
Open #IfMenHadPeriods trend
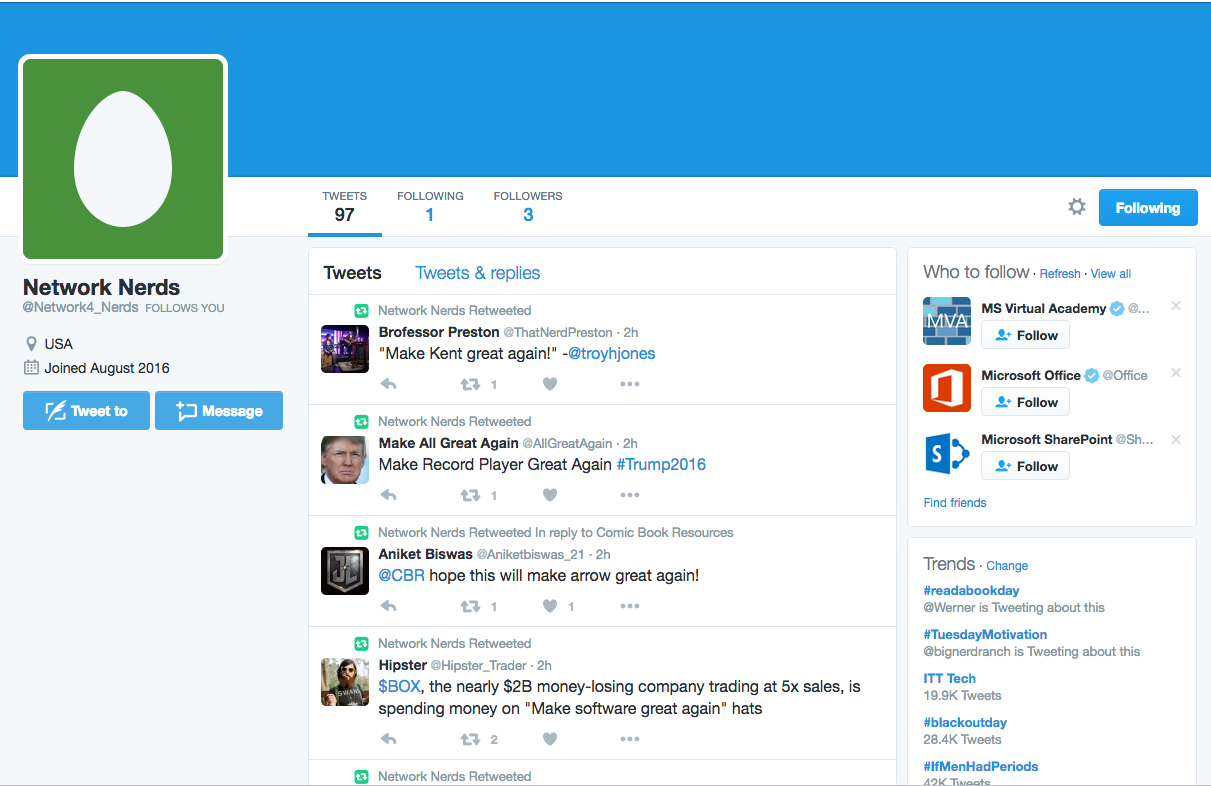click(x=981, y=767)
